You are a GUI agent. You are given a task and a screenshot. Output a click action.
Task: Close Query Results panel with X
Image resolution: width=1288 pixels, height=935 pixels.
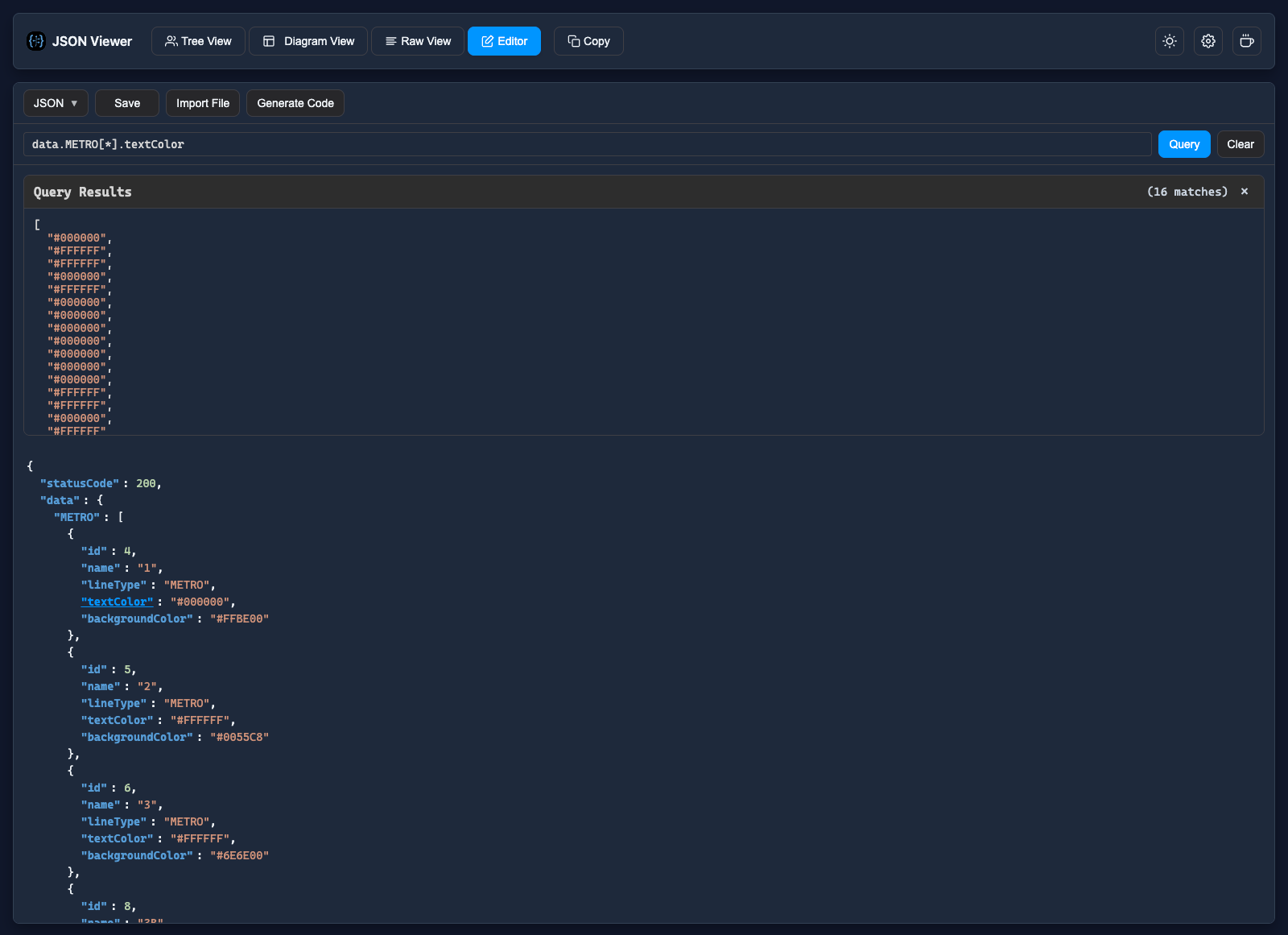(x=1245, y=192)
